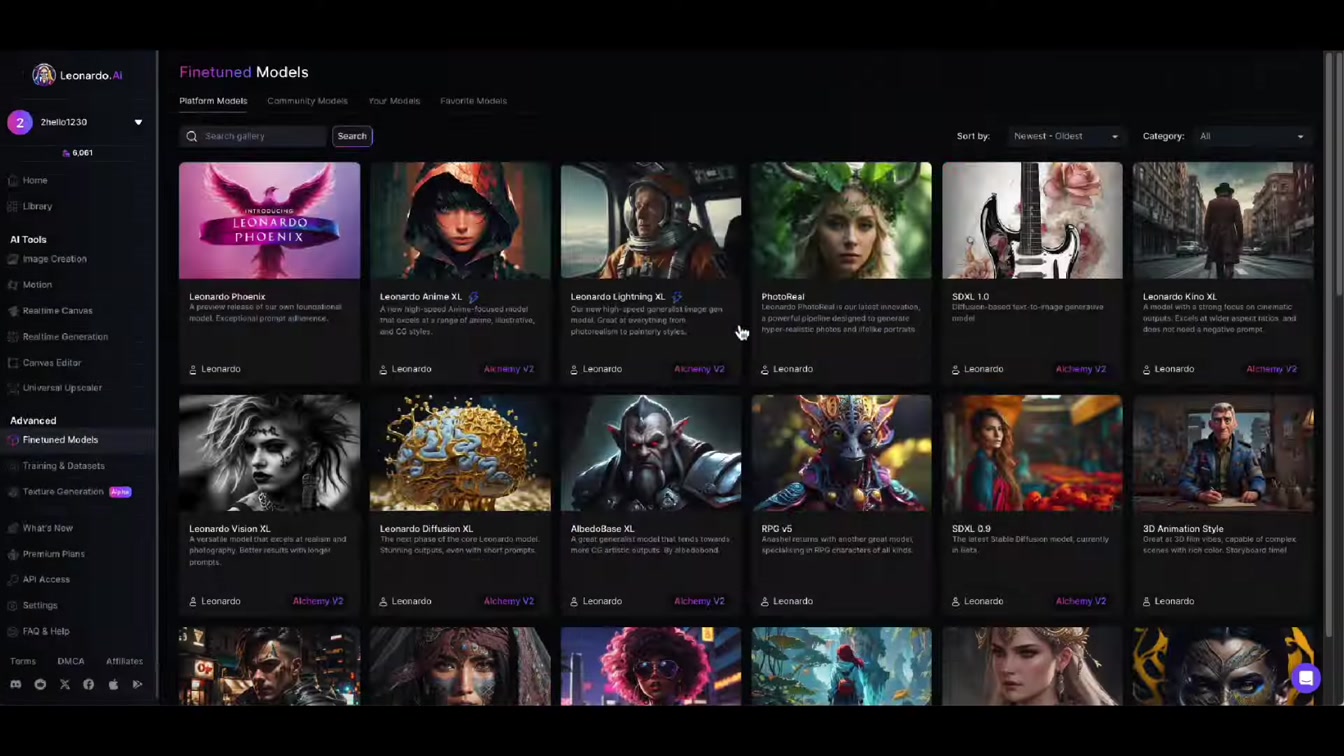Click the API Access key icon
The image size is (1344, 756).
[x=13, y=580]
